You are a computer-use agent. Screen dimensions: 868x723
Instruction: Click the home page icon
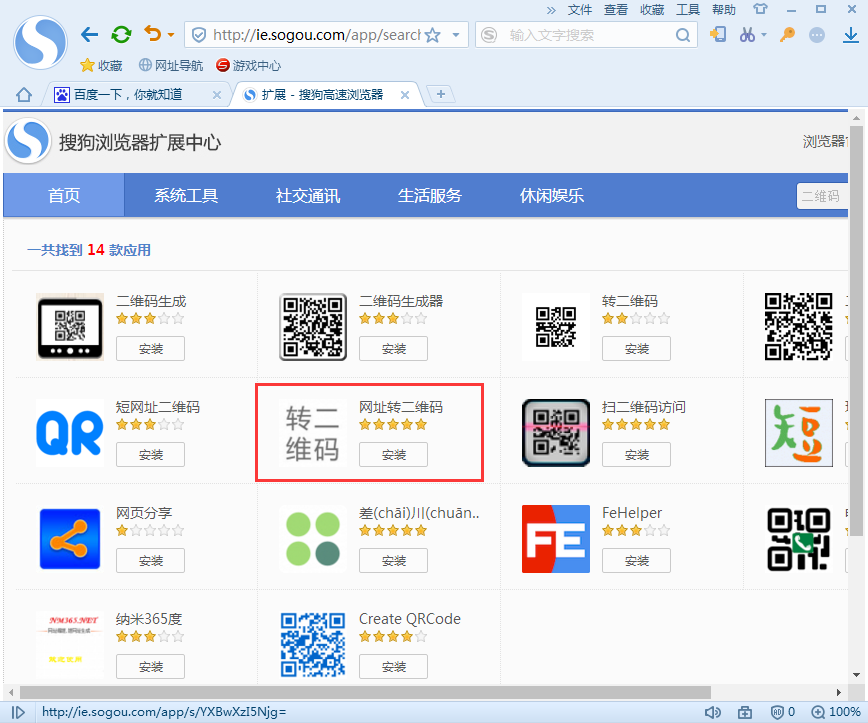(23, 95)
